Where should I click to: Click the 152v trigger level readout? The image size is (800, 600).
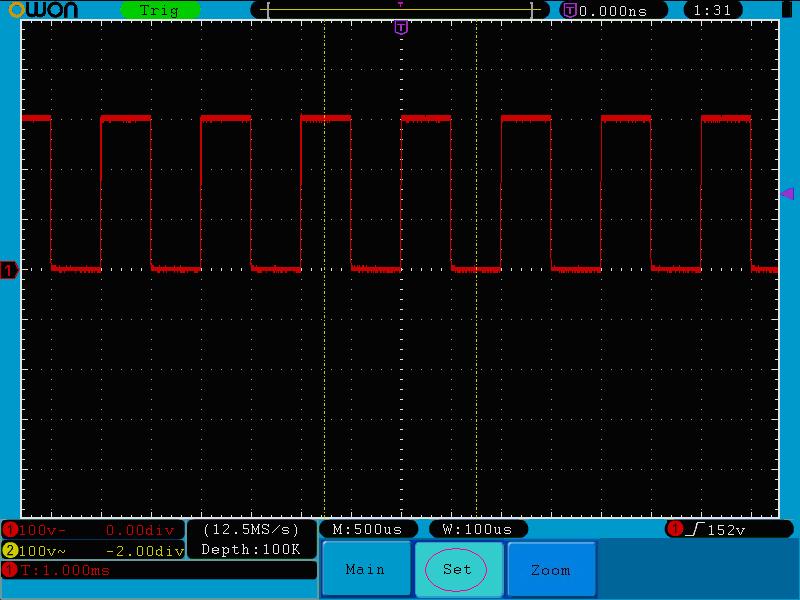(726, 530)
